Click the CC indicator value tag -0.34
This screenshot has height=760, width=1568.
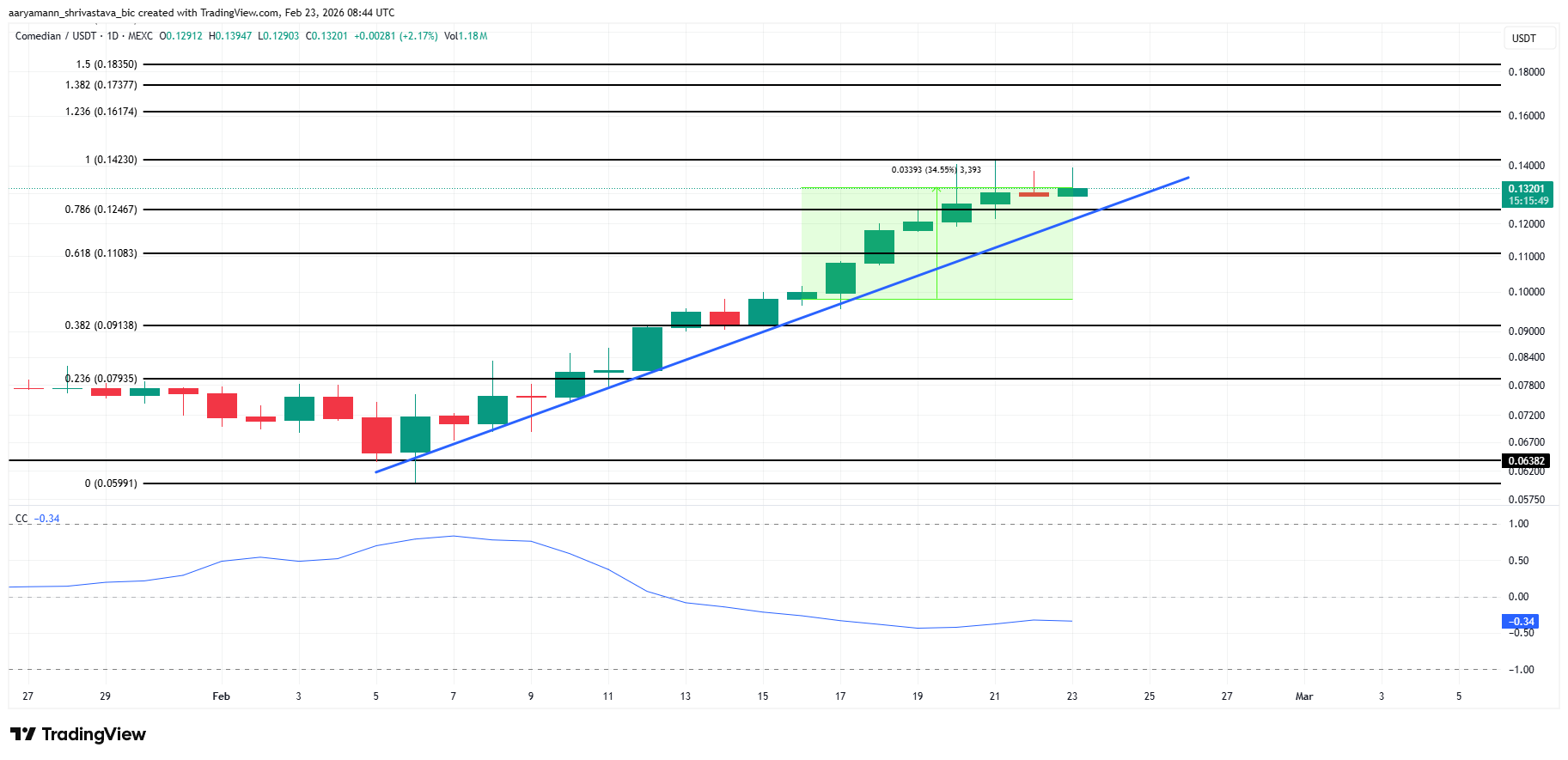pyautogui.click(x=1520, y=622)
